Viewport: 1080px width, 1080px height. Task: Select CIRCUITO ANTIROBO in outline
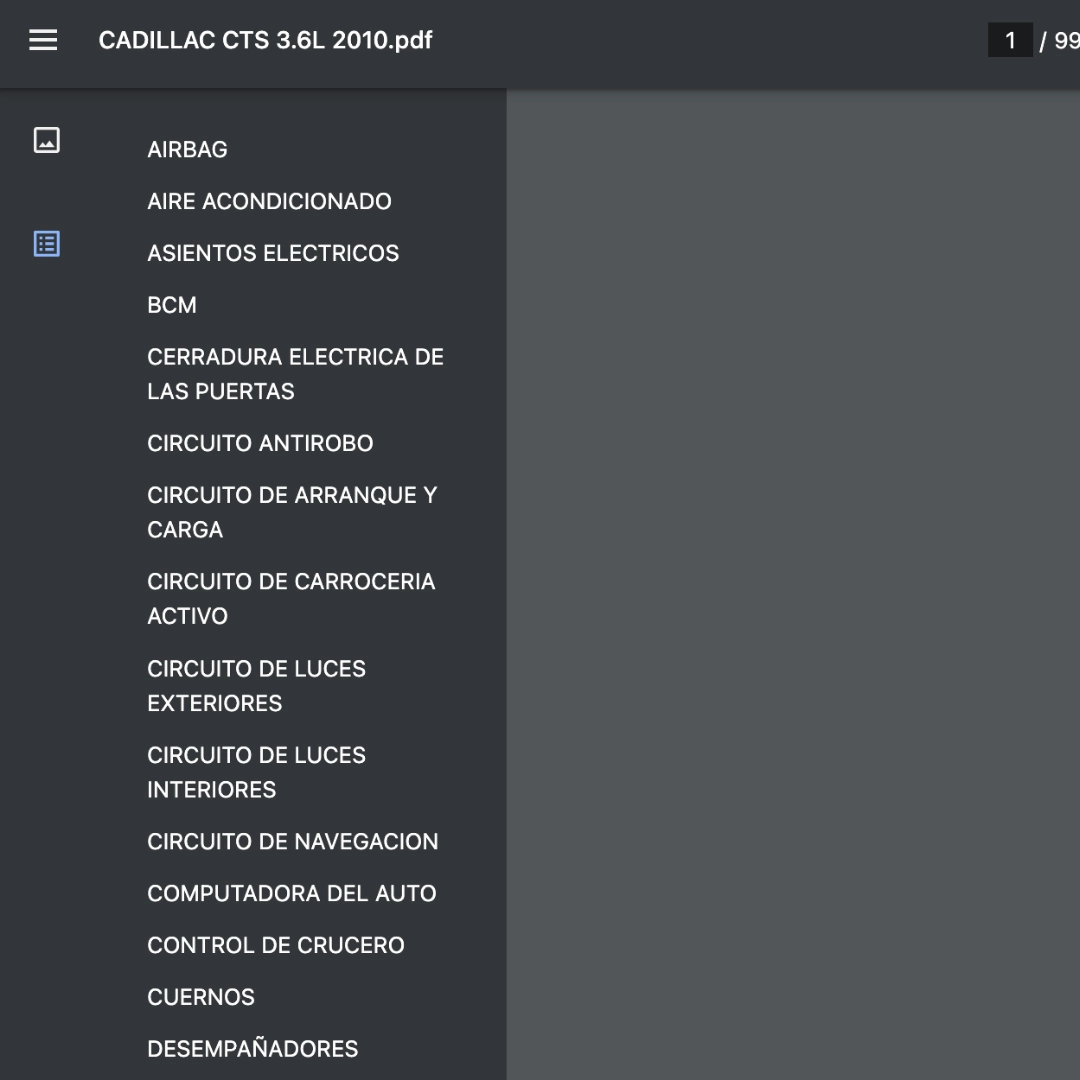(260, 443)
